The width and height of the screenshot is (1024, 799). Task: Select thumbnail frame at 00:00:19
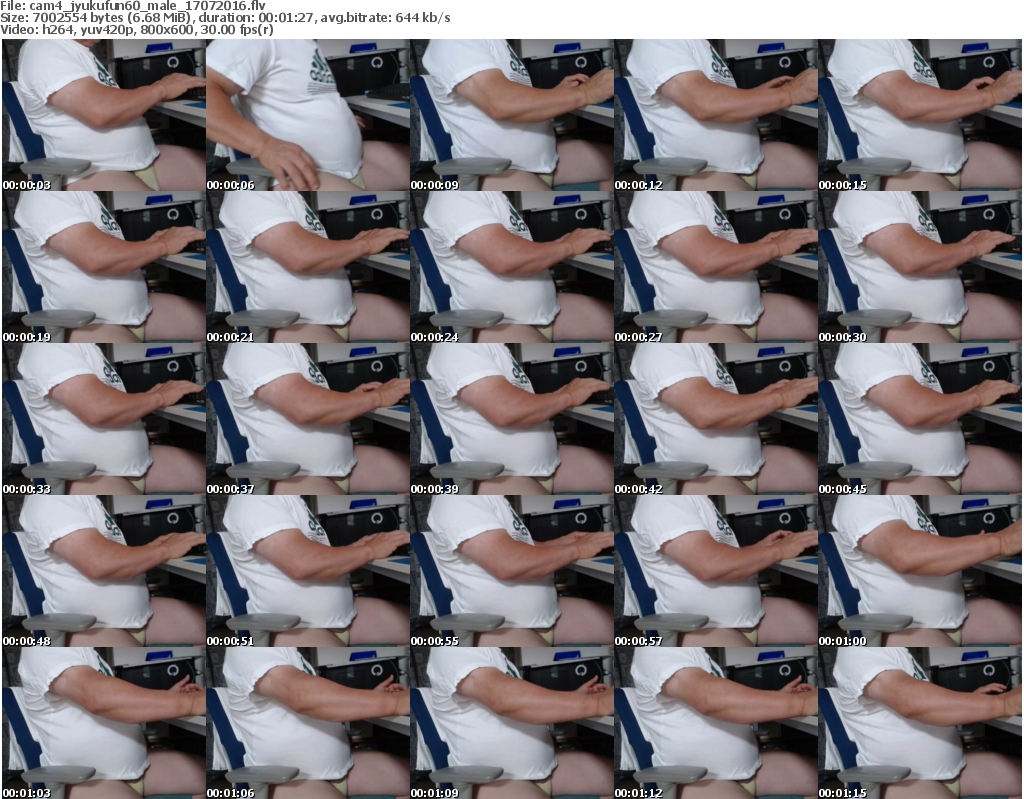point(104,267)
